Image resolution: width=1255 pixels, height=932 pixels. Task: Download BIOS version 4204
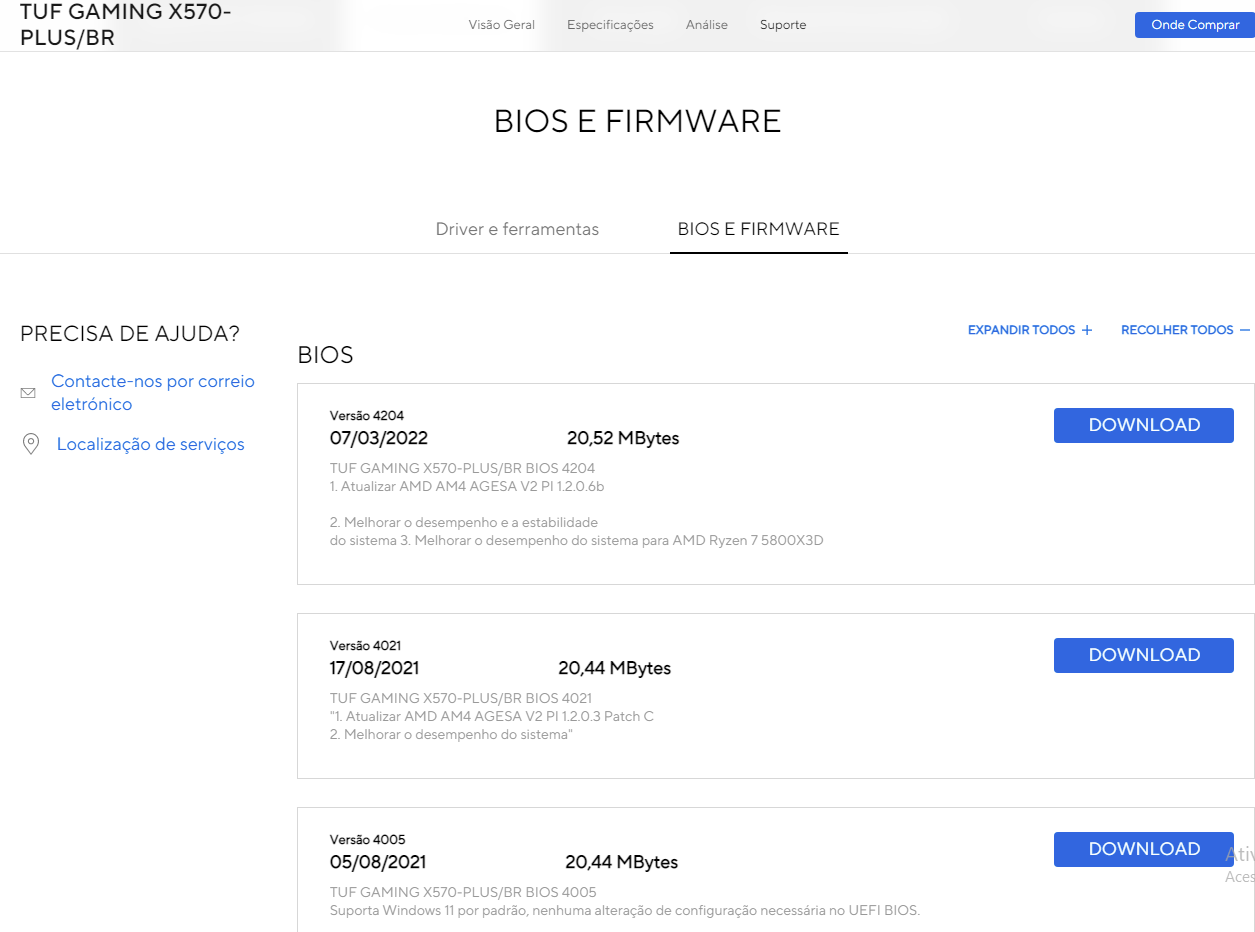click(1144, 425)
